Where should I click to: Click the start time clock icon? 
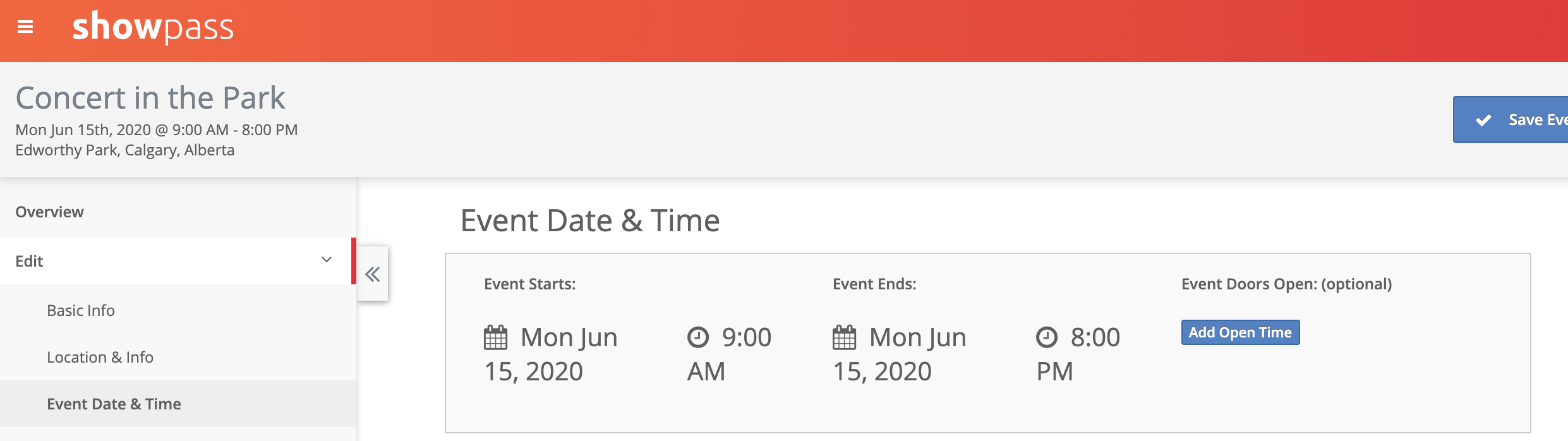coord(698,337)
